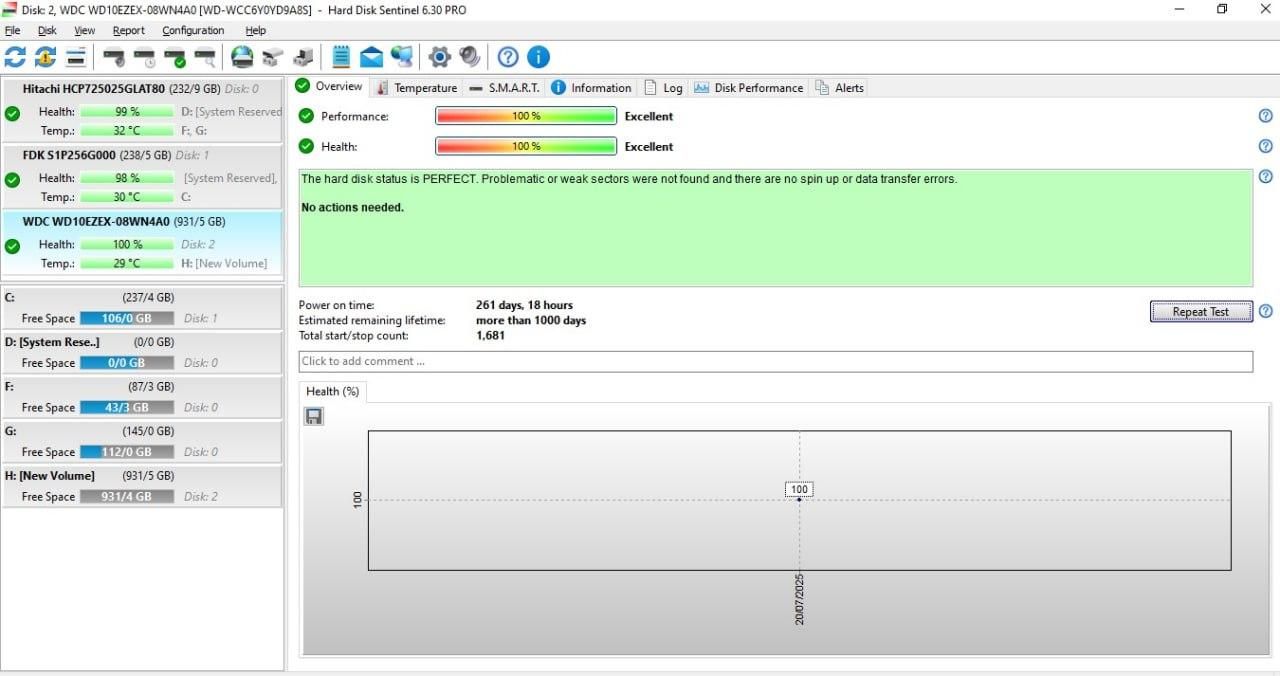The image size is (1280, 676).
Task: Click the comment input field
Action: [776, 361]
